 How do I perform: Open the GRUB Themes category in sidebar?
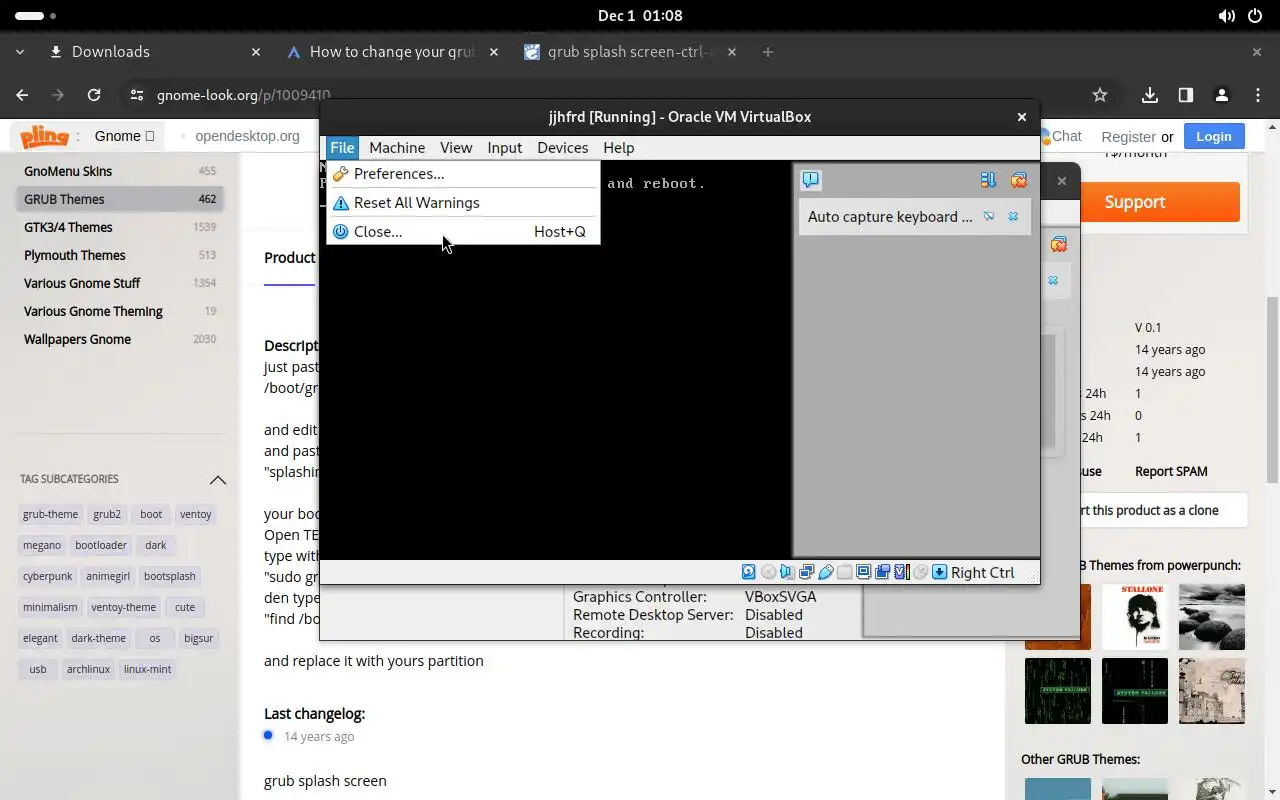click(x=120, y=199)
